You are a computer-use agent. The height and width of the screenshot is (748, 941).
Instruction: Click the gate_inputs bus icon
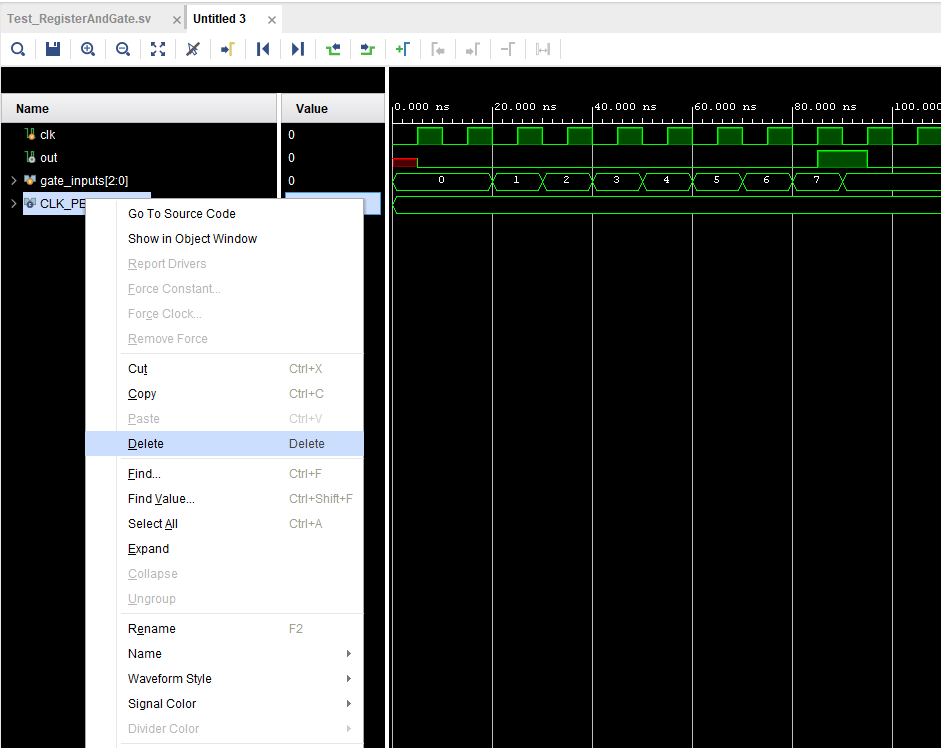pos(30,179)
